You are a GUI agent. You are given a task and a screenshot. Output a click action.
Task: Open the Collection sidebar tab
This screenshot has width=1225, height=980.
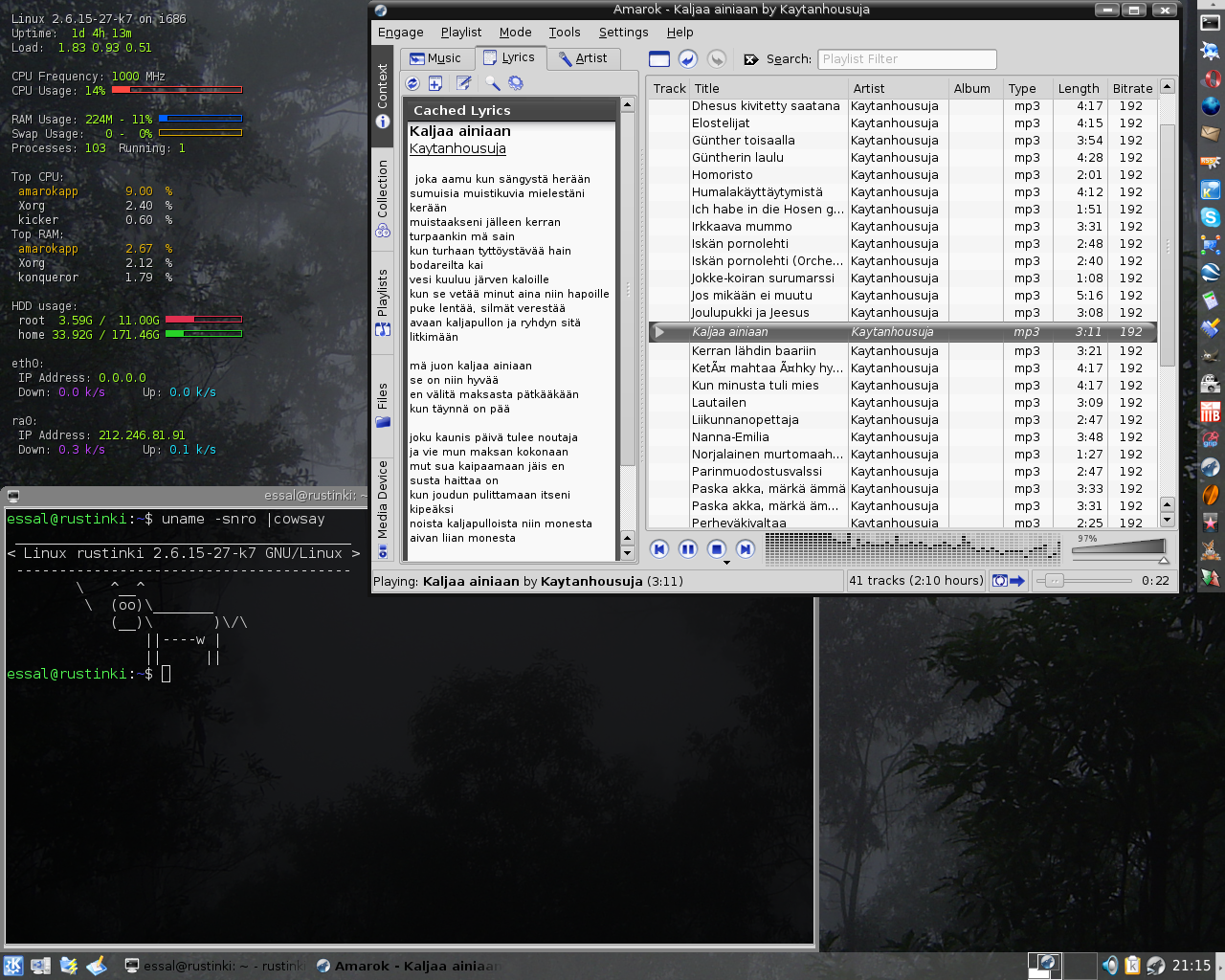point(382,198)
